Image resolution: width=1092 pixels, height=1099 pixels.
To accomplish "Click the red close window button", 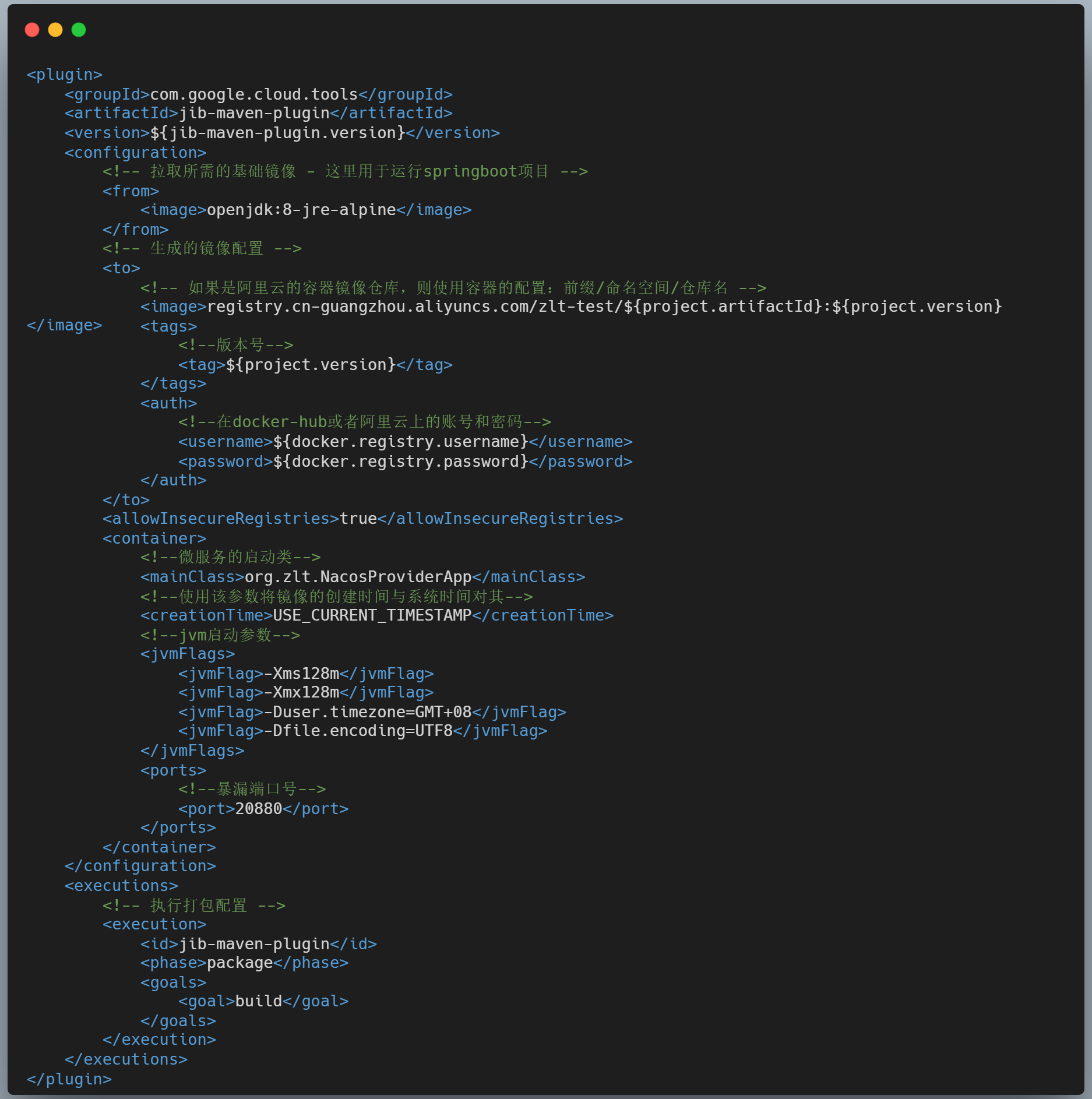I will [32, 29].
